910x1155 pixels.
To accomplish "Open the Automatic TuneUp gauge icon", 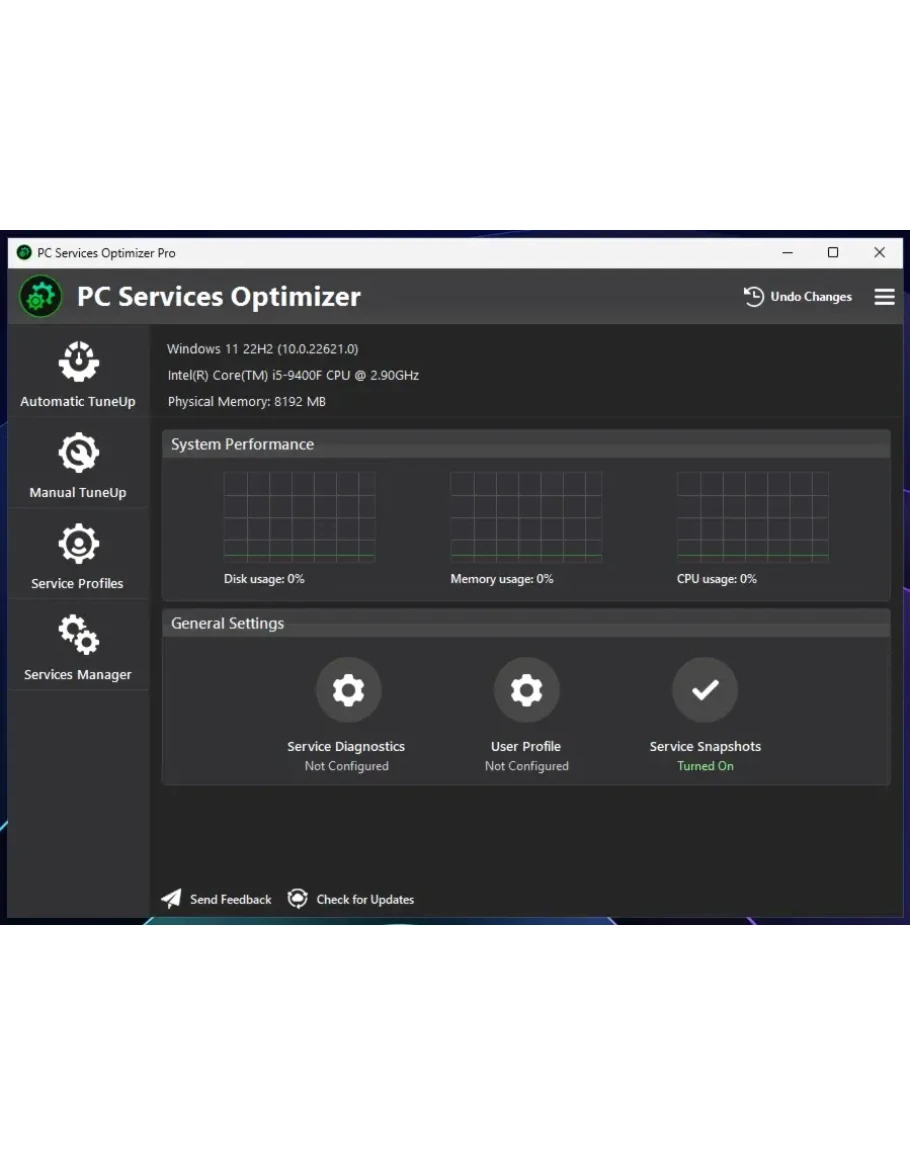I will click(x=78, y=362).
